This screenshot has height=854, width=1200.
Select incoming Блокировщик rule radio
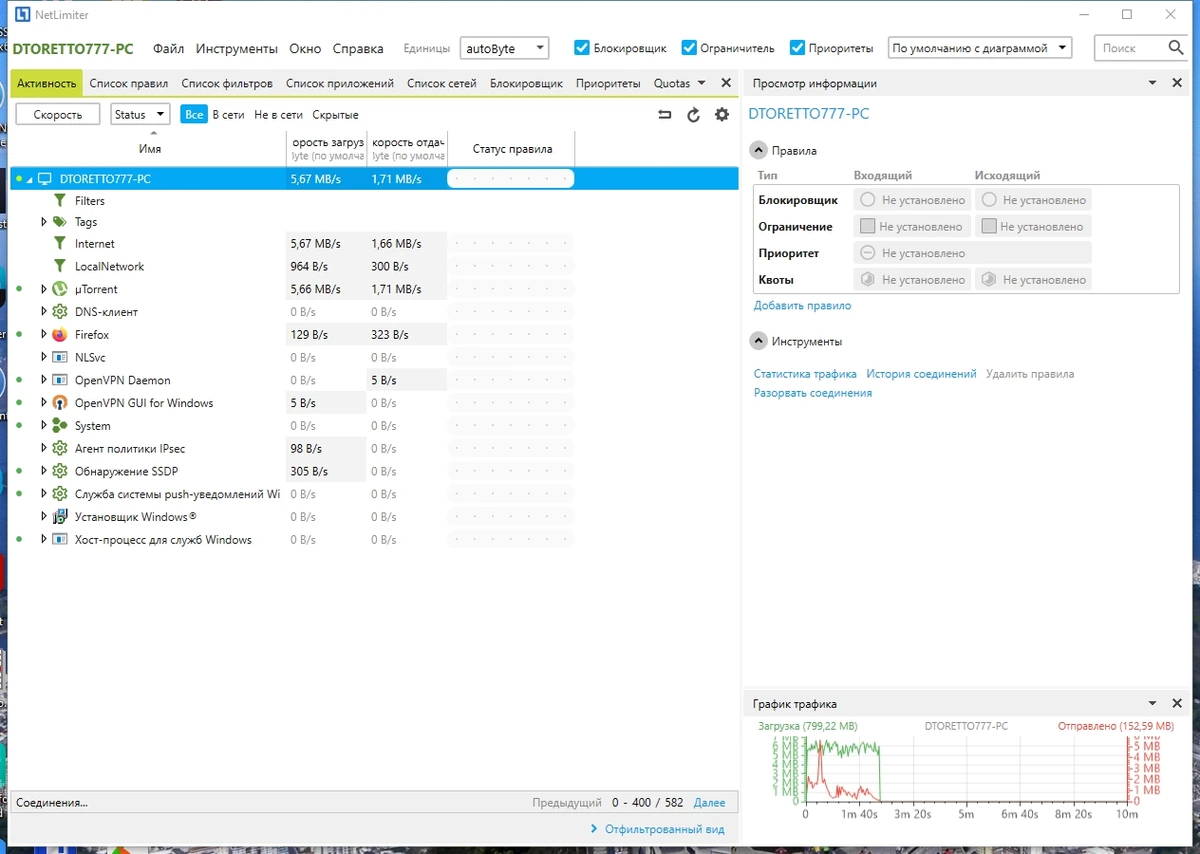point(868,200)
